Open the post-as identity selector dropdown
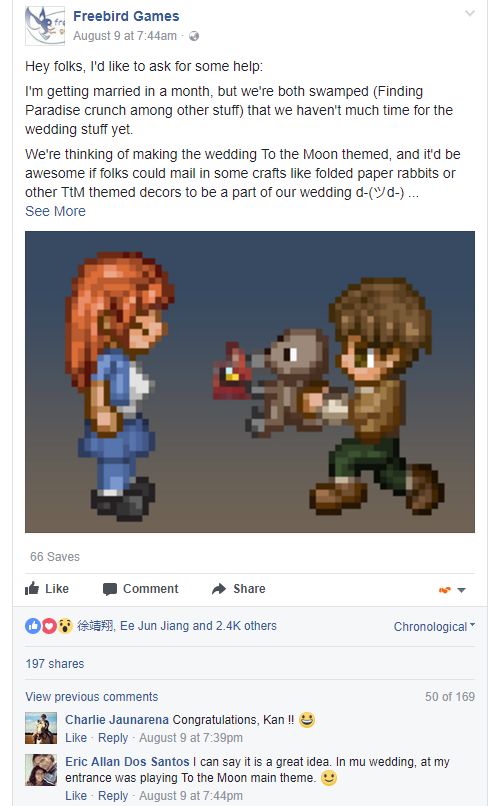500x806 pixels. [x=453, y=590]
